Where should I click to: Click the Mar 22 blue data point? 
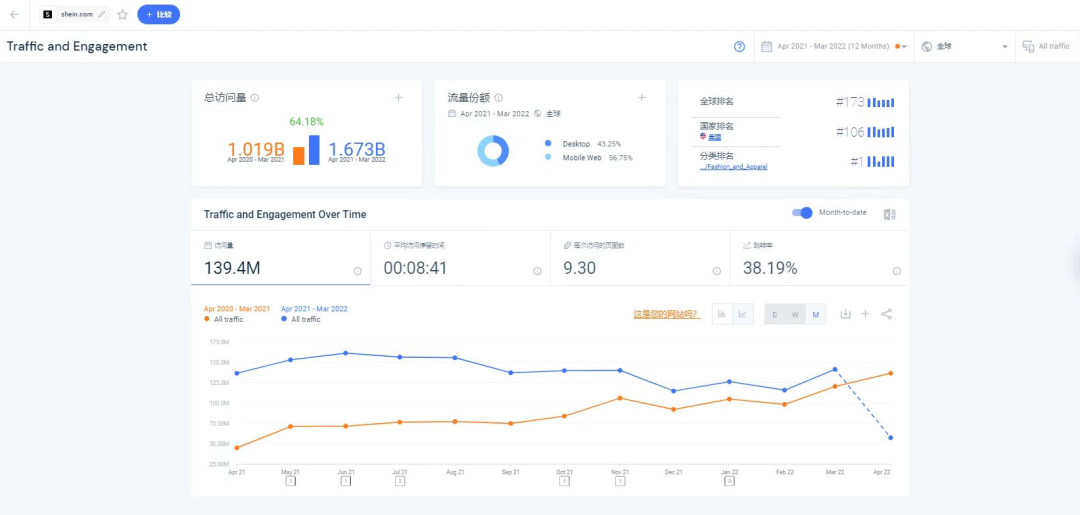tap(834, 369)
